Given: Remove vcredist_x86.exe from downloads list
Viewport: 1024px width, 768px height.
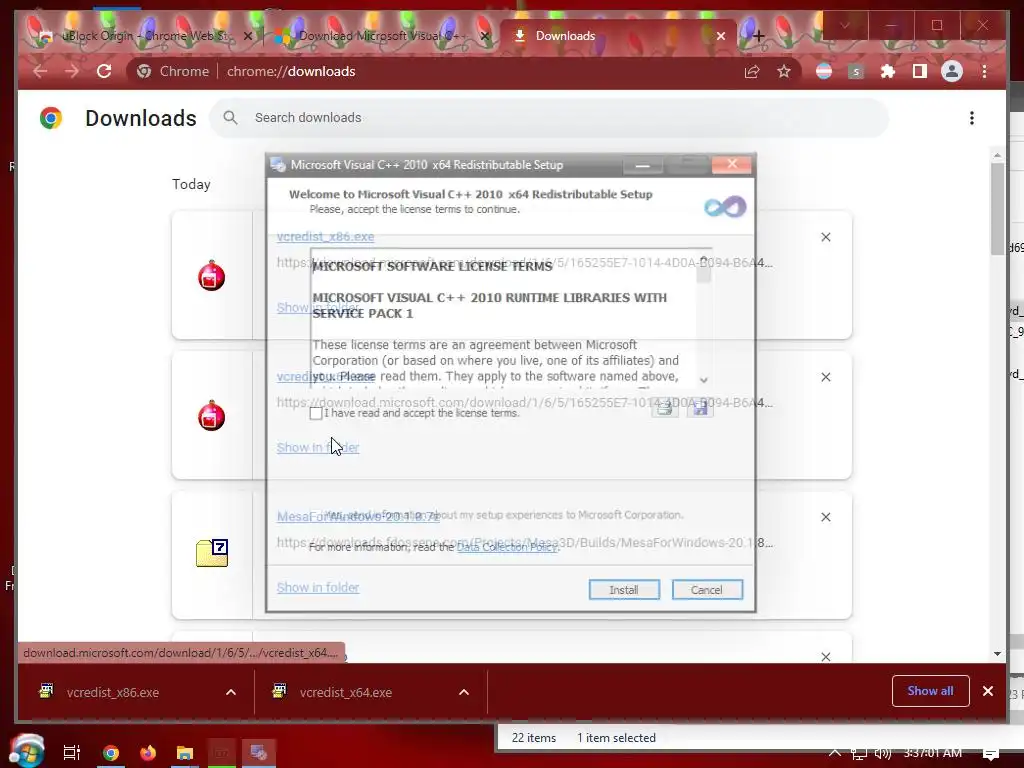Looking at the screenshot, I should [x=825, y=237].
